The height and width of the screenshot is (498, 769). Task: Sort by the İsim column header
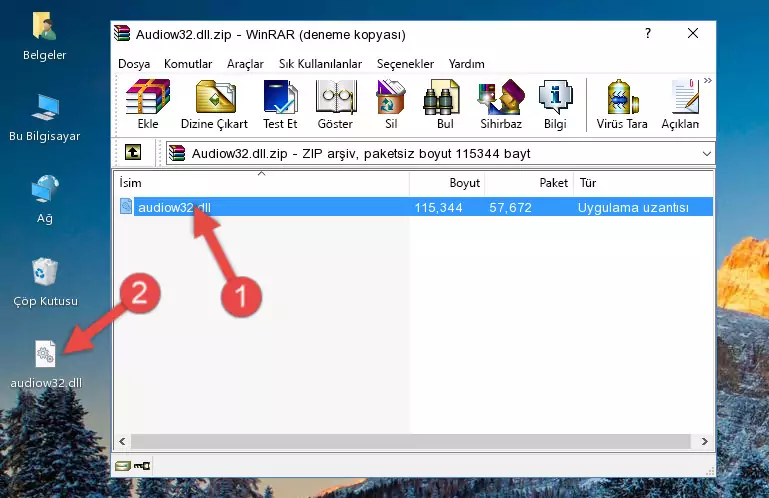pyautogui.click(x=262, y=183)
